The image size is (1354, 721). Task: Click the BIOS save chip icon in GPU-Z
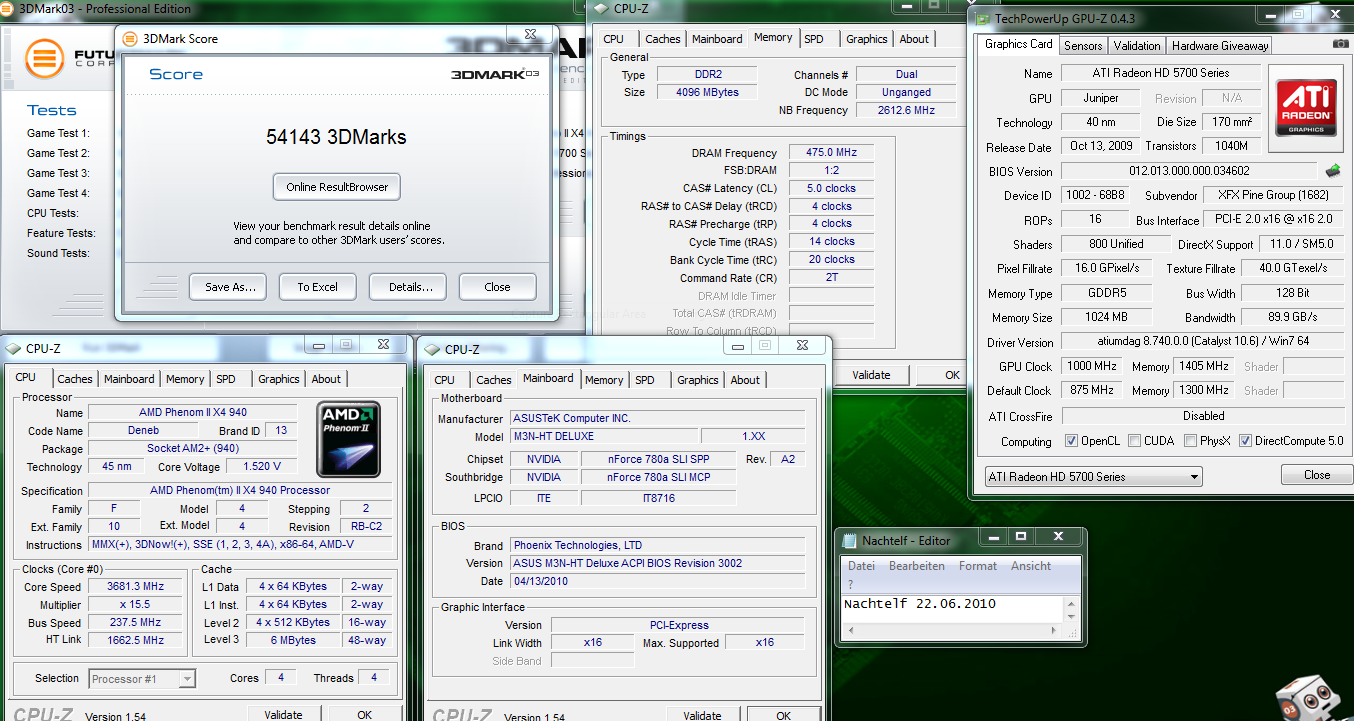coord(1333,171)
